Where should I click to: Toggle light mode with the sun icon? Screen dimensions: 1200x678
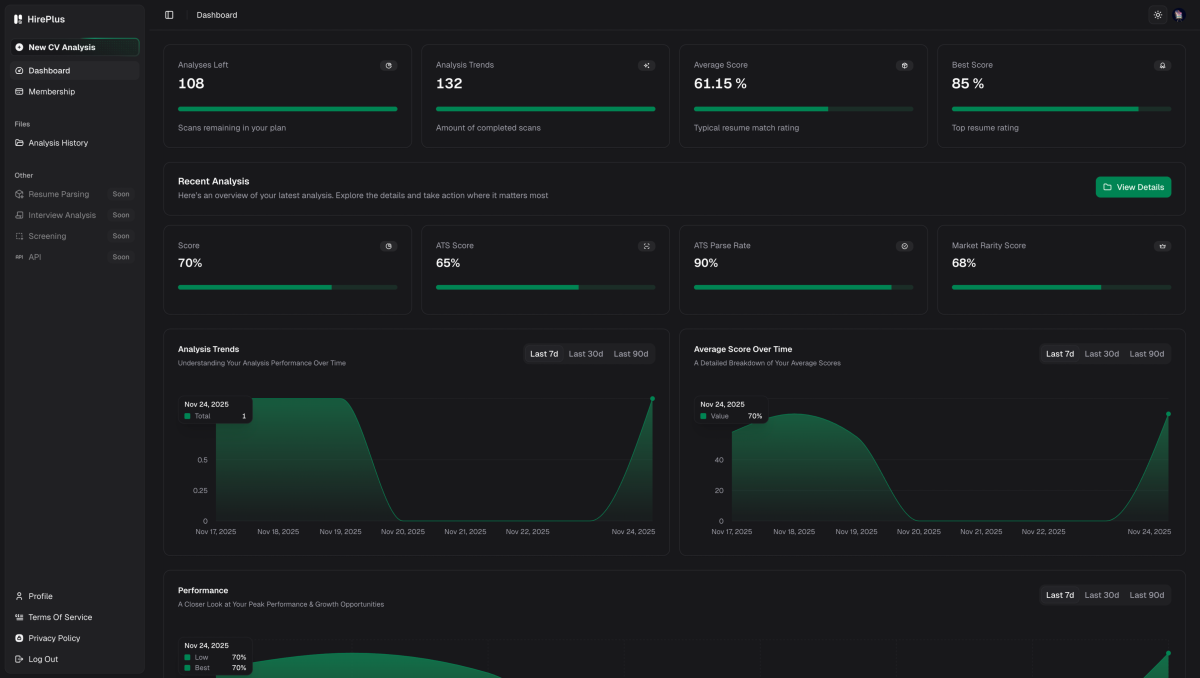(1158, 14)
